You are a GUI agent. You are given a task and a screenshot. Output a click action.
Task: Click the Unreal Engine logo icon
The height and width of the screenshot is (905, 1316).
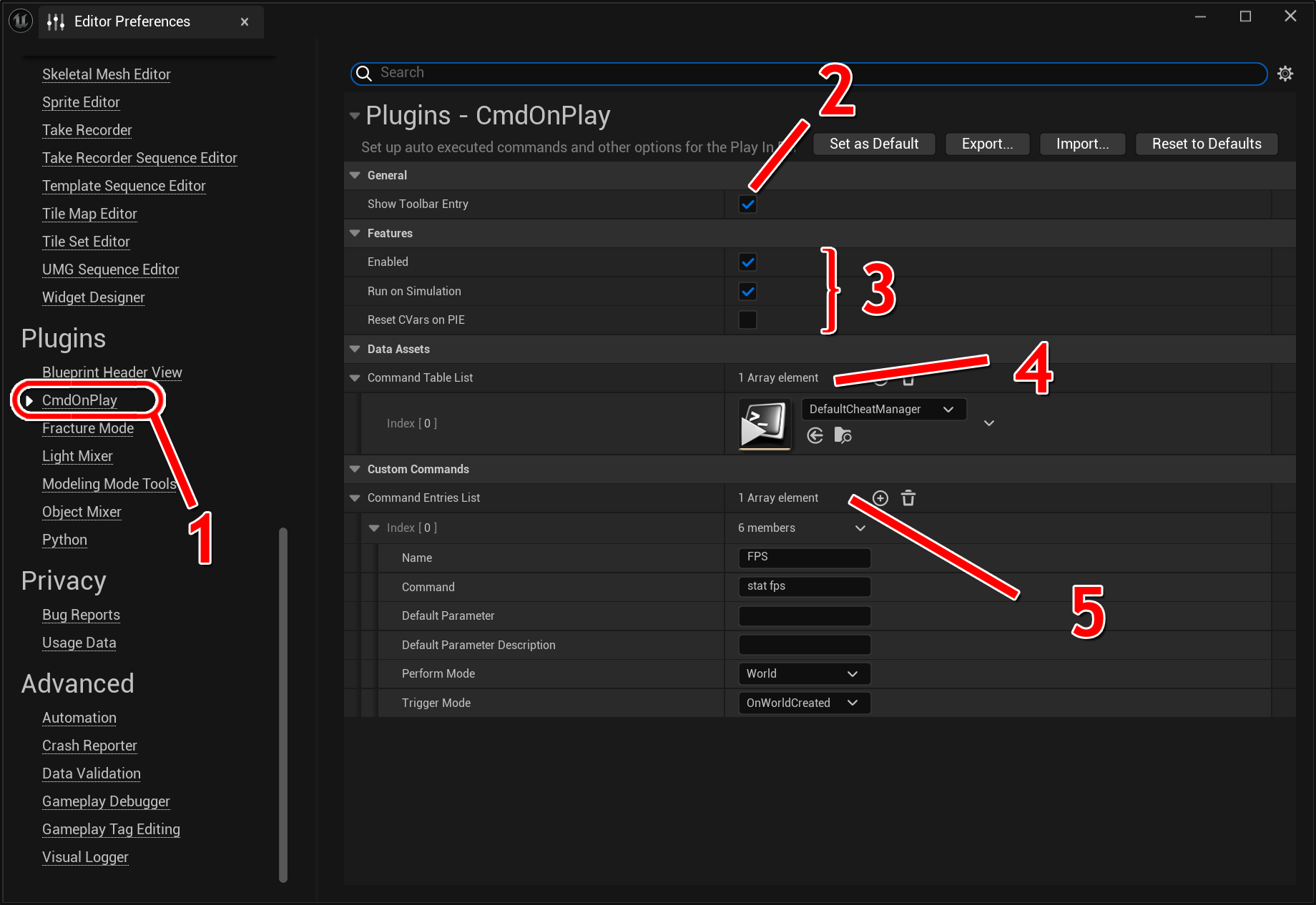pos(20,21)
